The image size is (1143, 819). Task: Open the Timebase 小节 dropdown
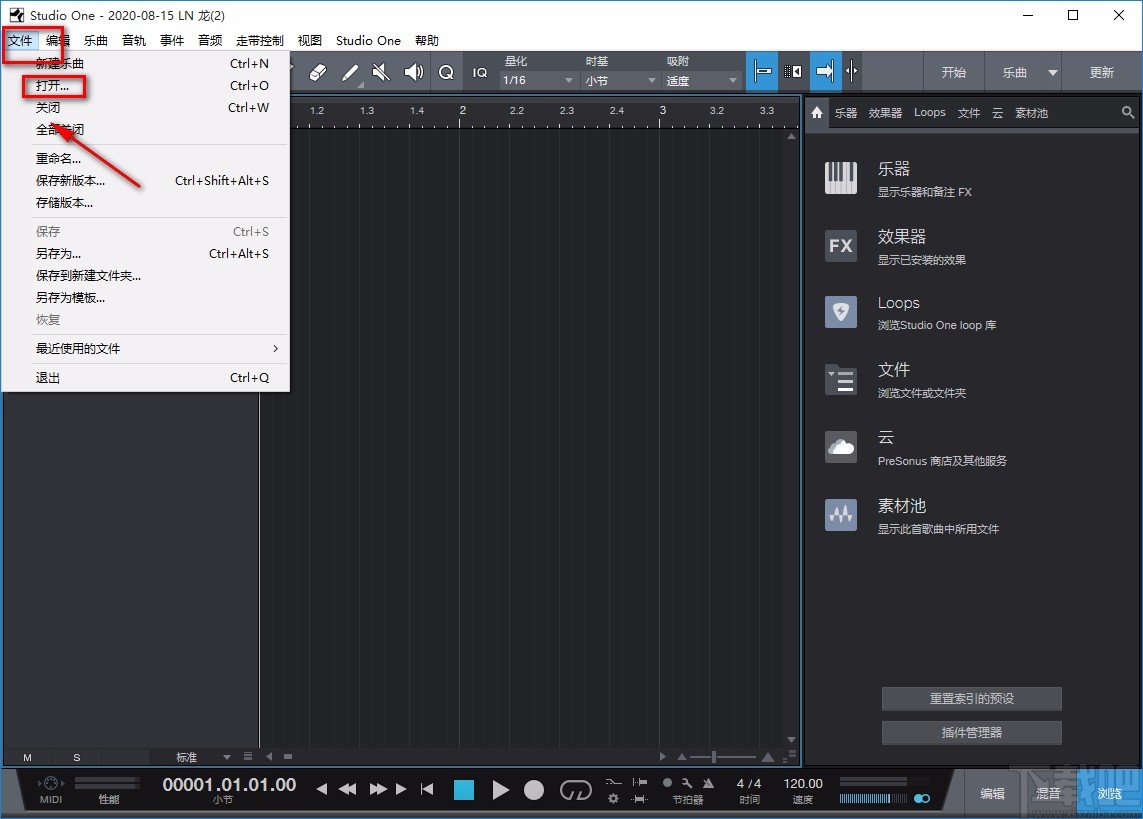pos(620,80)
